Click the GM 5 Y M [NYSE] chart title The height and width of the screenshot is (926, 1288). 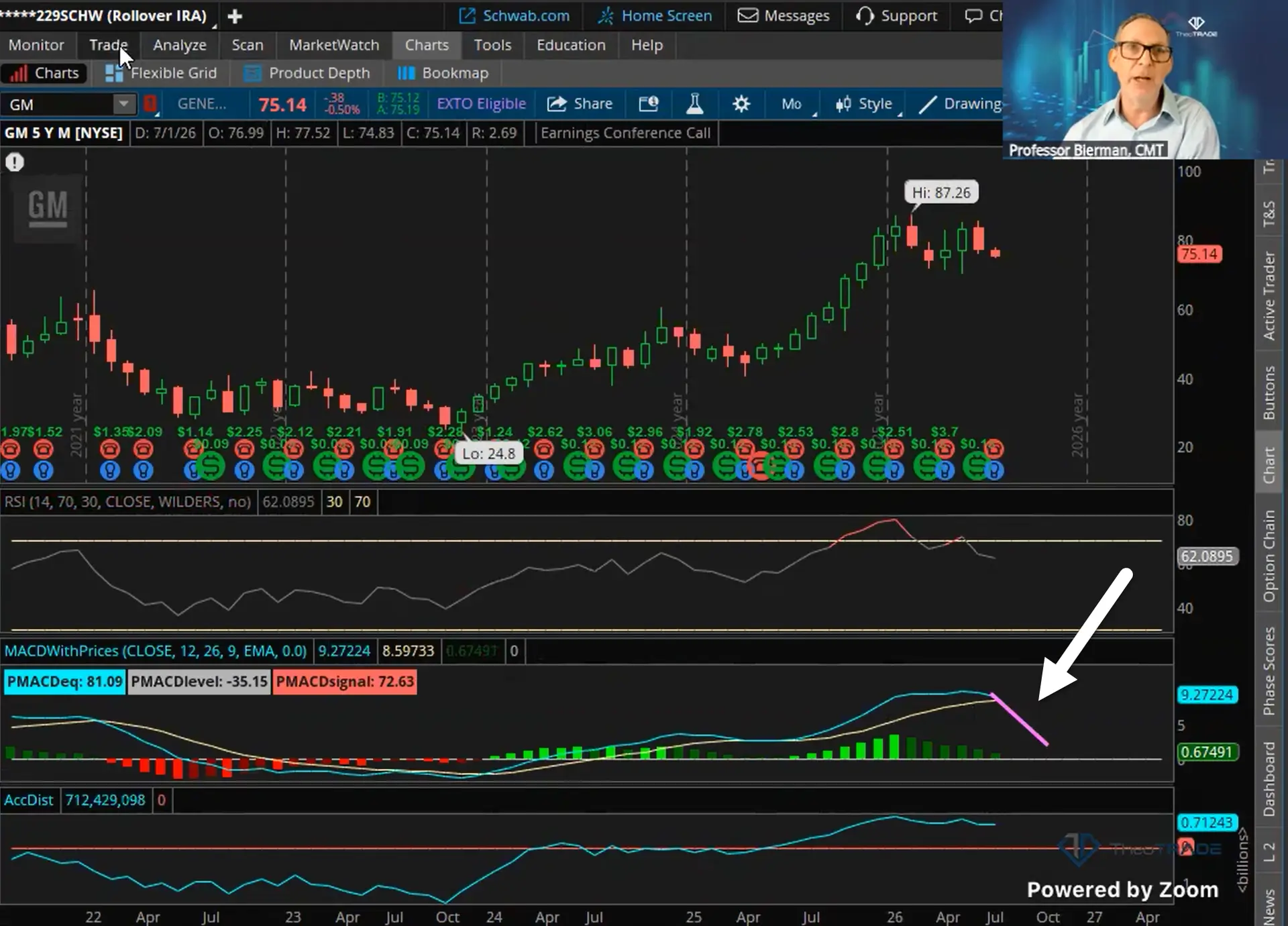click(63, 133)
